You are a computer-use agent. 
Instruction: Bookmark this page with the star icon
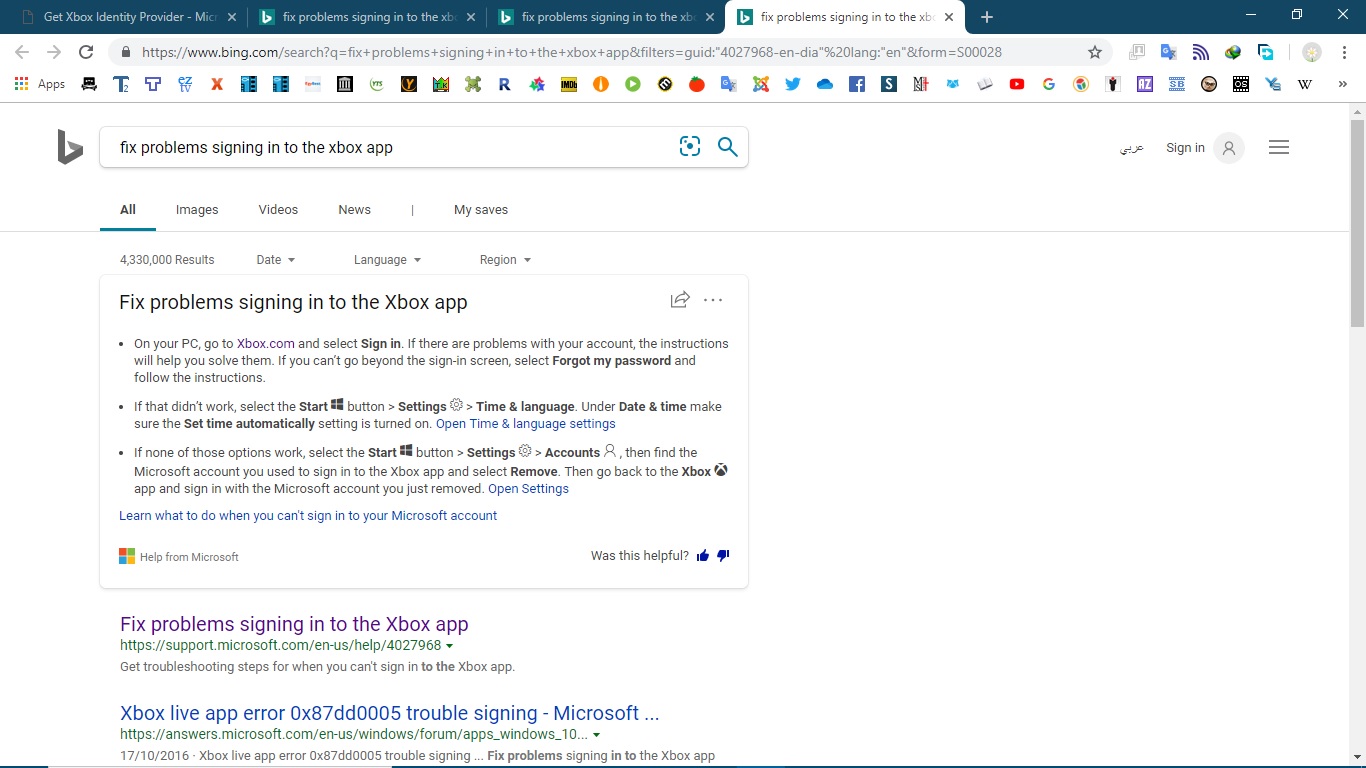coord(1095,52)
